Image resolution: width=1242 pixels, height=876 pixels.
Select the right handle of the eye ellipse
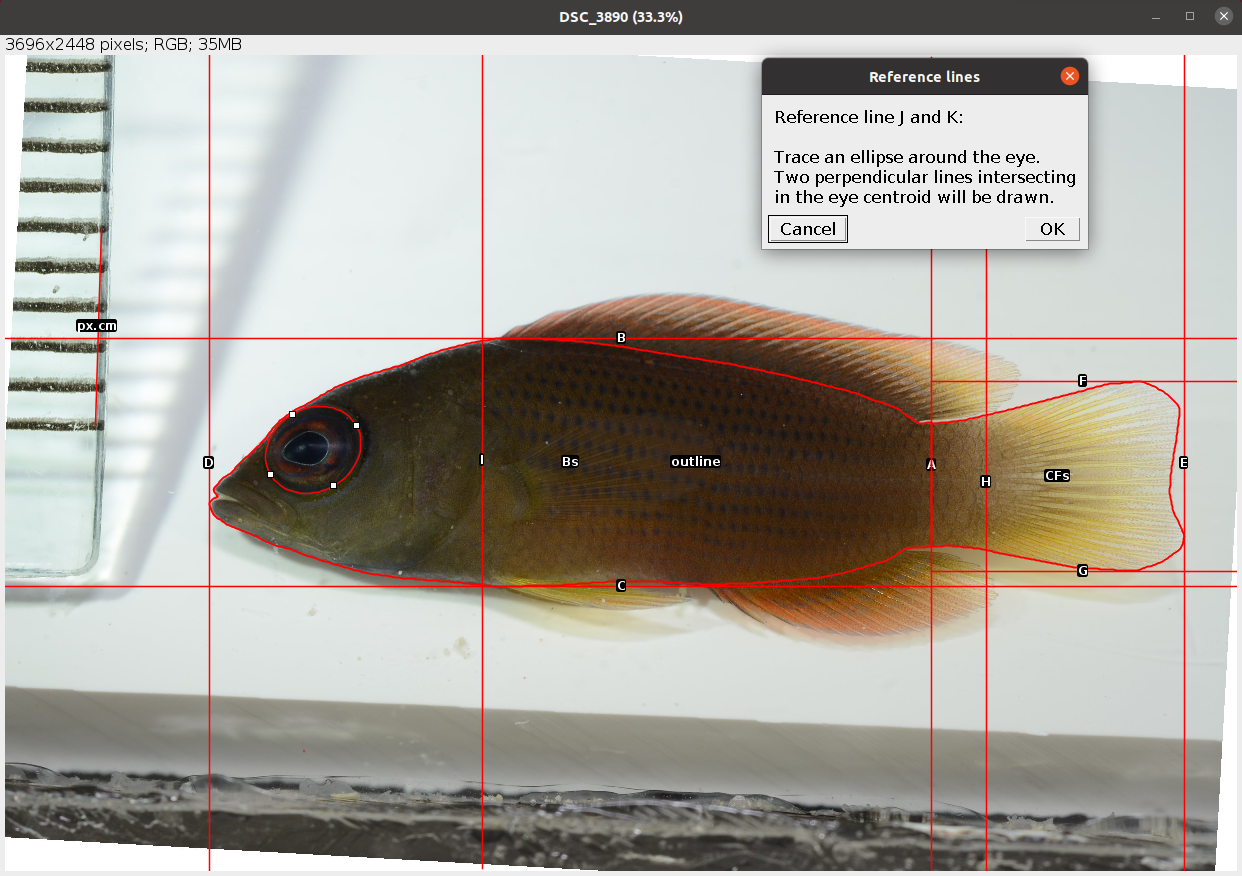(x=356, y=427)
